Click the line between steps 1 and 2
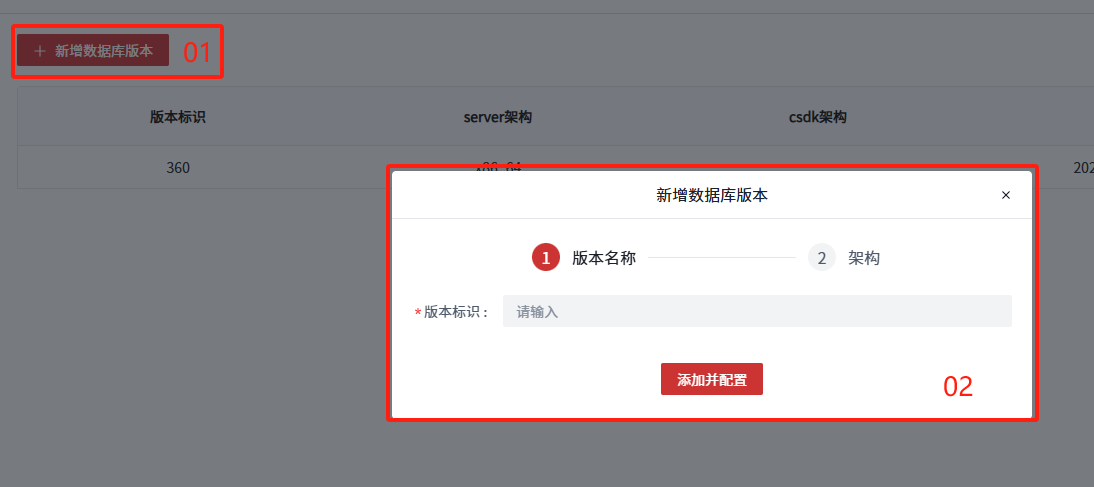 pos(721,258)
